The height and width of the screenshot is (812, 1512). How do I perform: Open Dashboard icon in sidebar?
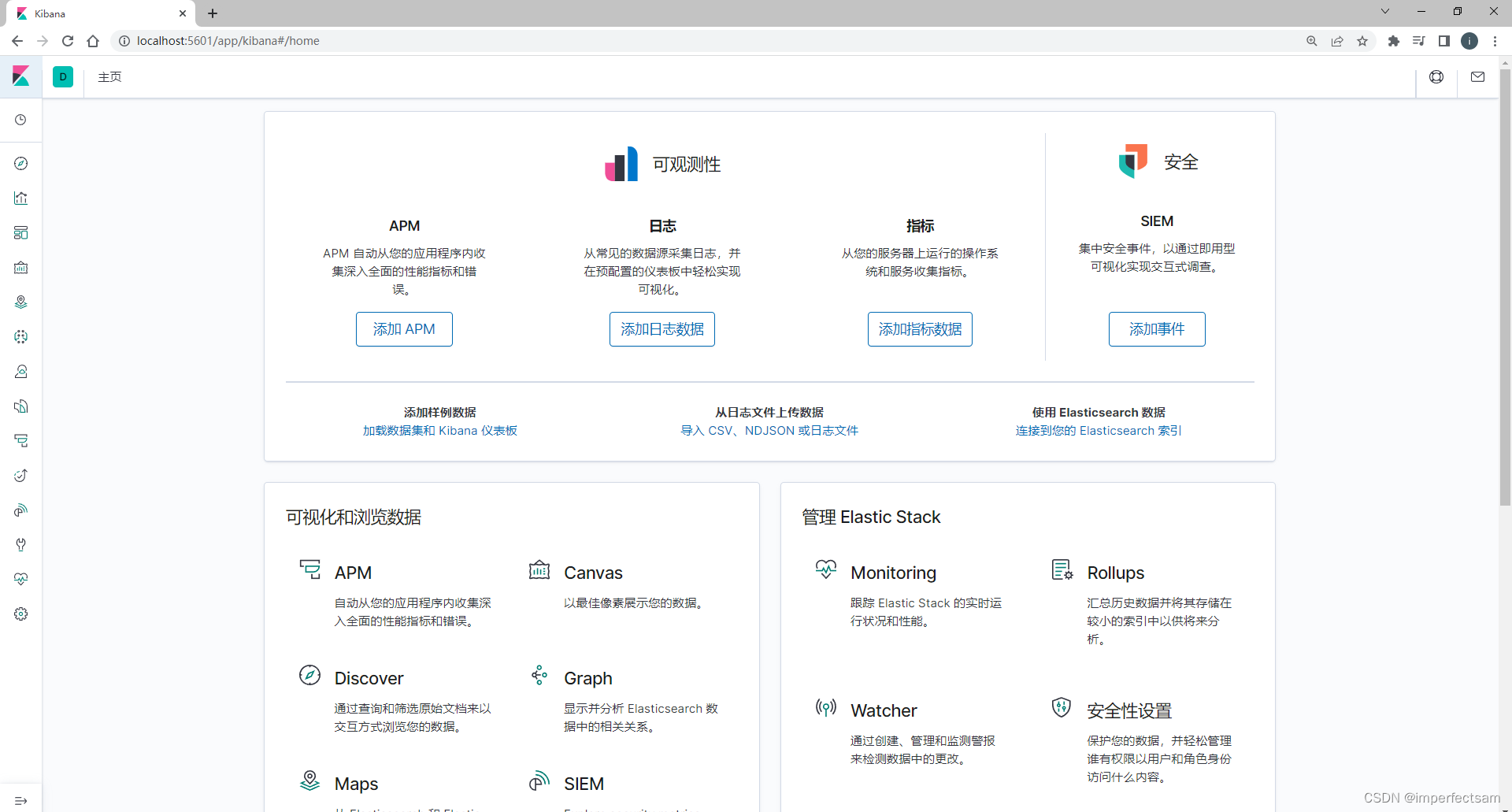(x=21, y=232)
